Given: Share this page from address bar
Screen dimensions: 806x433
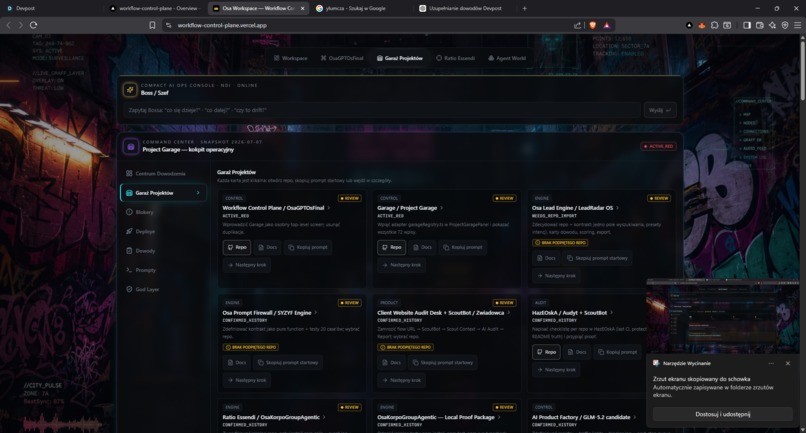Looking at the screenshot, I should click(577, 25).
